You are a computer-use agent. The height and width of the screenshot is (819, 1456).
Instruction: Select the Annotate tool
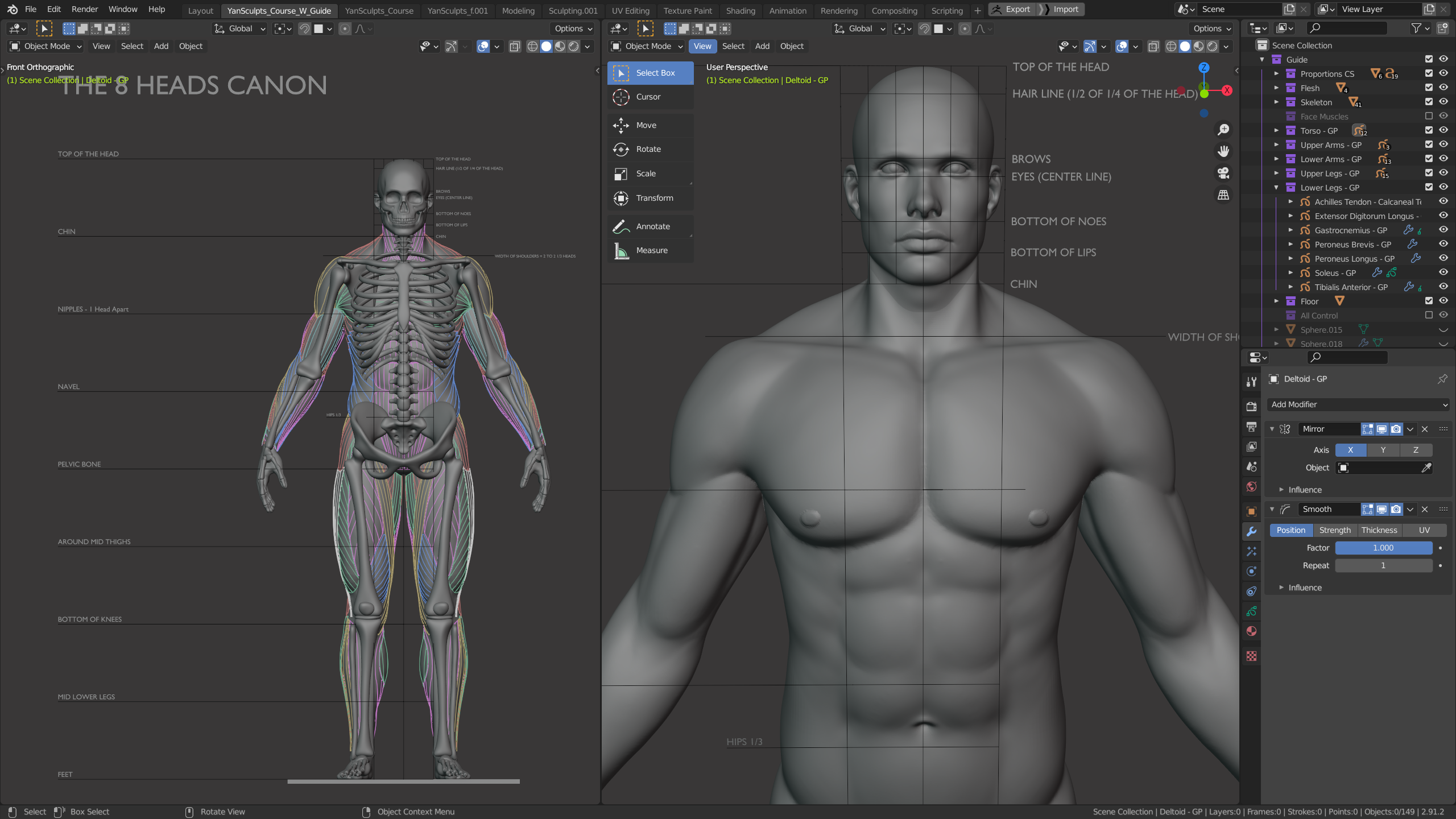click(652, 226)
